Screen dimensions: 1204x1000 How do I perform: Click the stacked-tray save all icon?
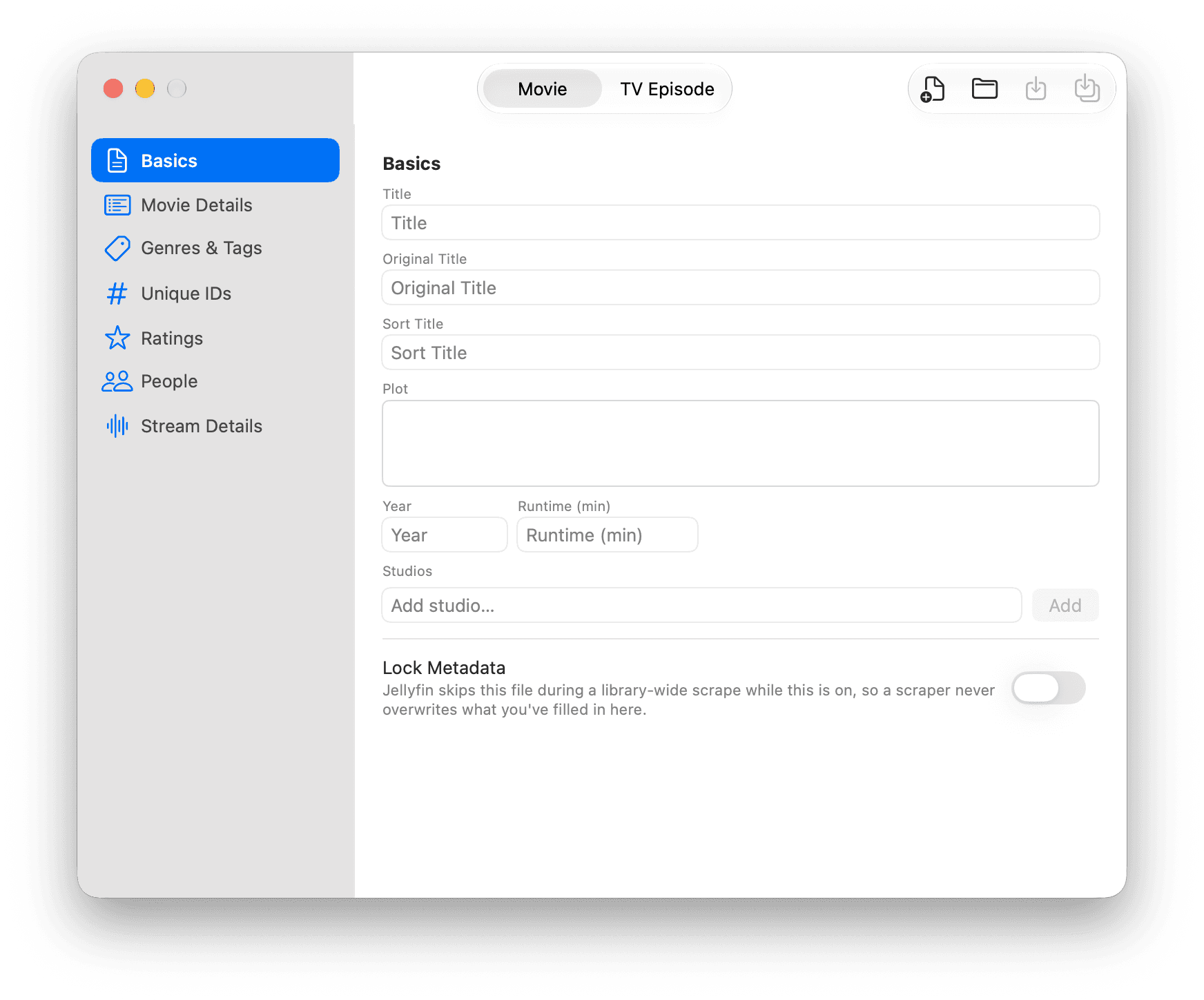click(x=1087, y=88)
